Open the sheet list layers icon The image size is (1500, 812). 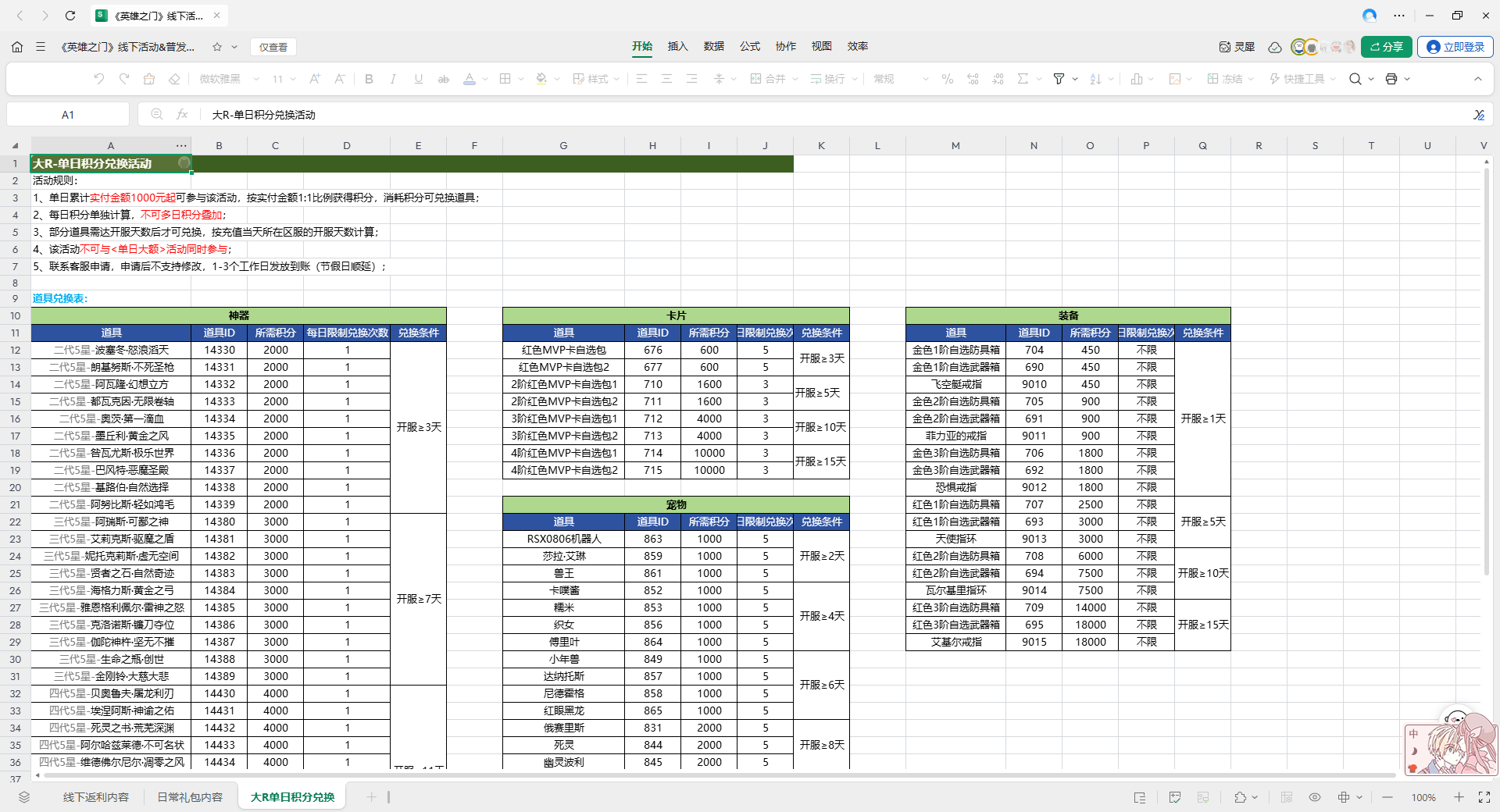[x=24, y=797]
